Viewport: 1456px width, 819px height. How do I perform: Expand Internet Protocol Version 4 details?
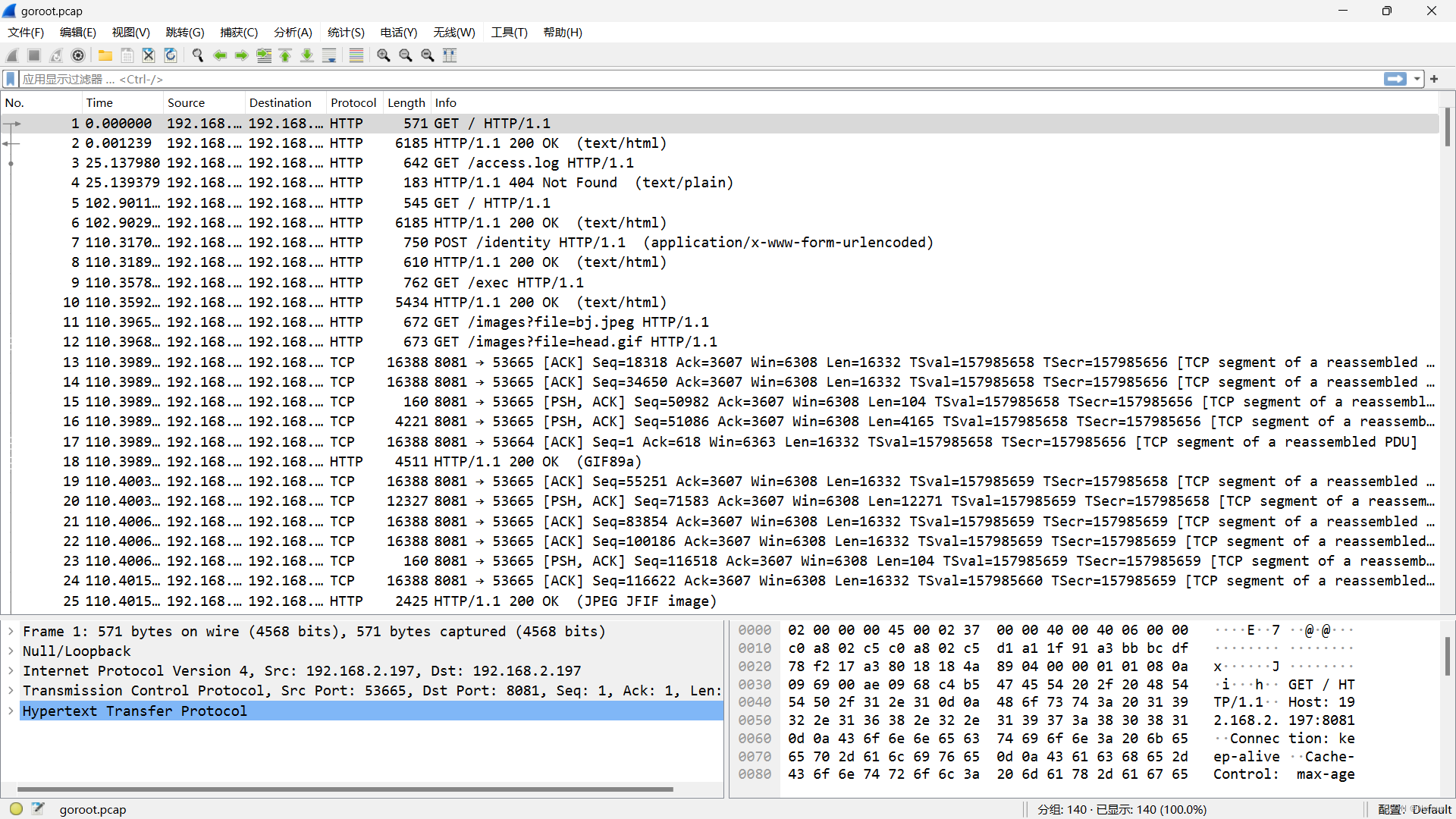11,670
